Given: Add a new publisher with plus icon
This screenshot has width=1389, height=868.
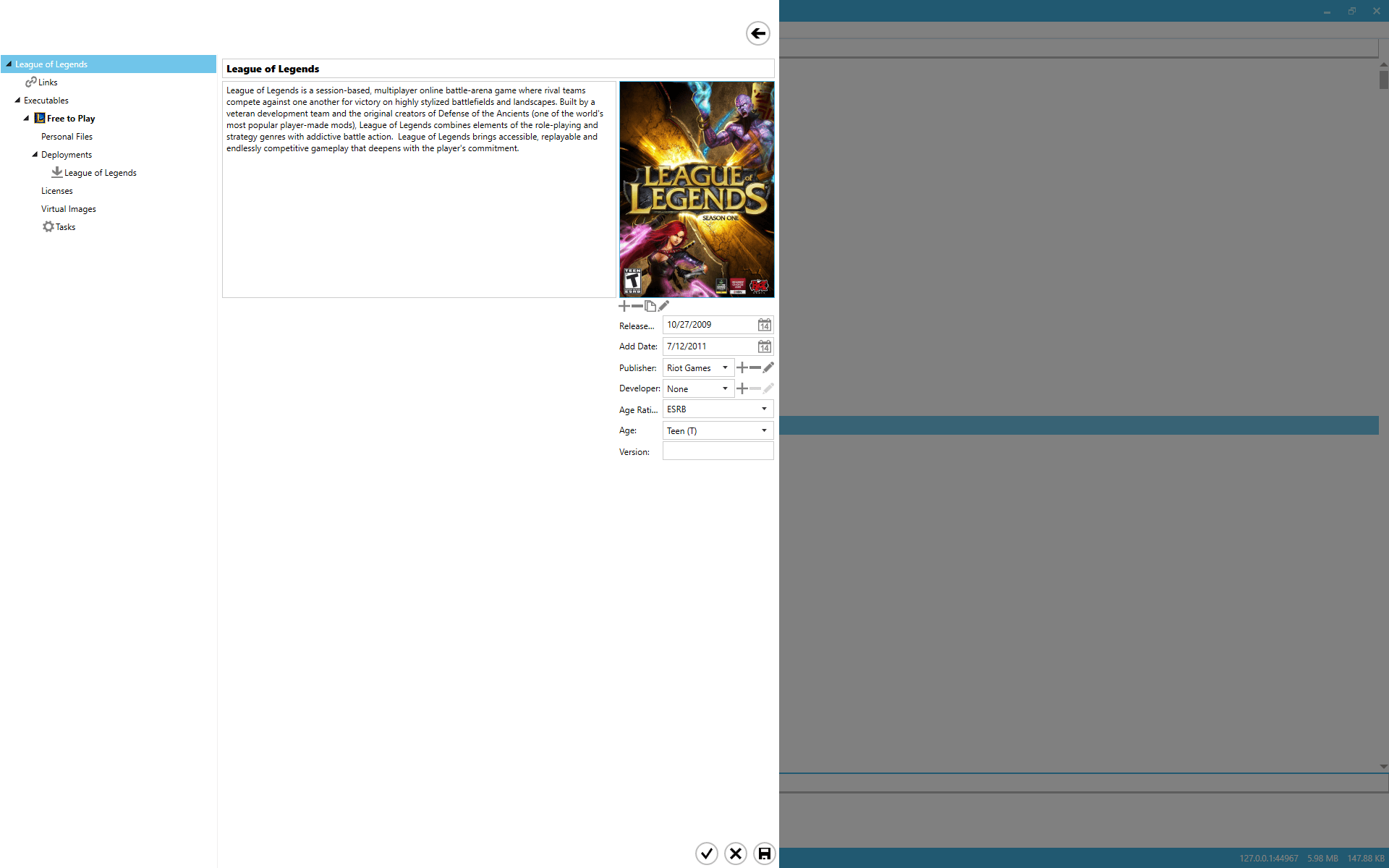Looking at the screenshot, I should pos(742,367).
